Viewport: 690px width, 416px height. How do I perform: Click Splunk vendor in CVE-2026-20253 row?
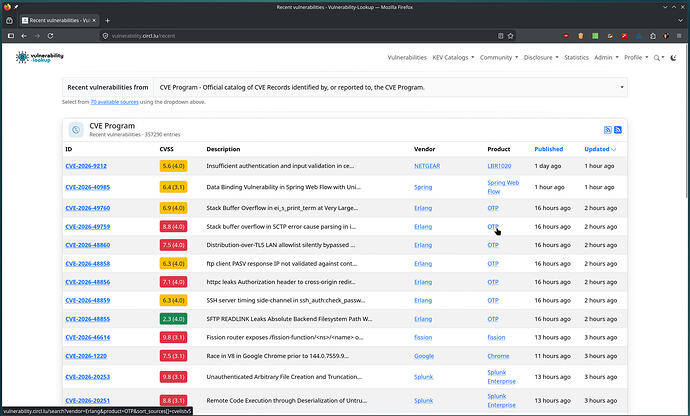pyautogui.click(x=423, y=377)
